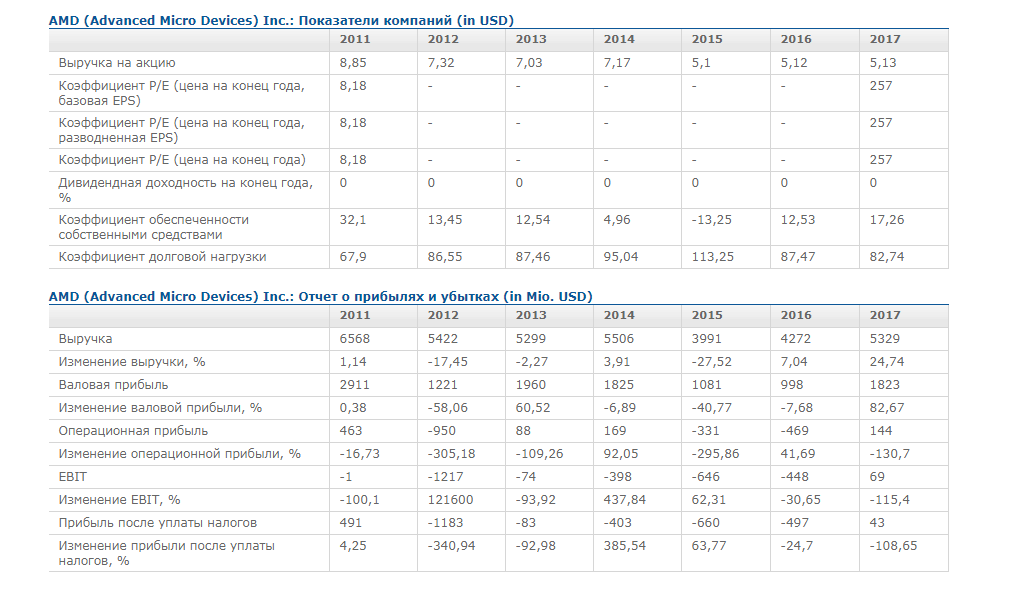Screen dimensions: 1024x590
Task: Click the value 385,54 in after-tax profit change row
Action: point(625,546)
